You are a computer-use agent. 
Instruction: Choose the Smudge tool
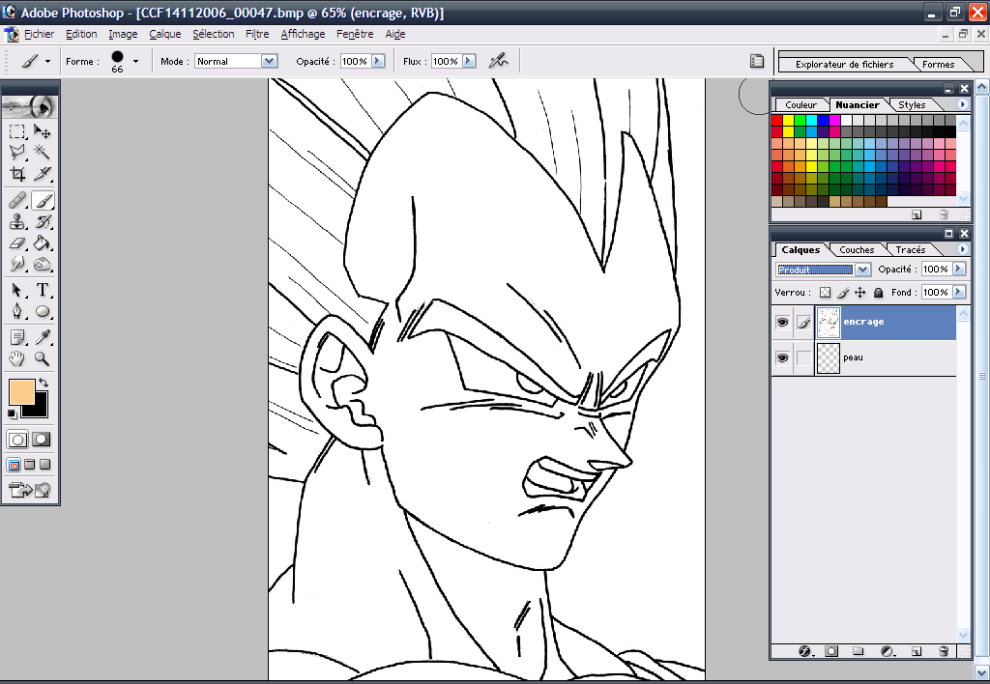[17, 264]
